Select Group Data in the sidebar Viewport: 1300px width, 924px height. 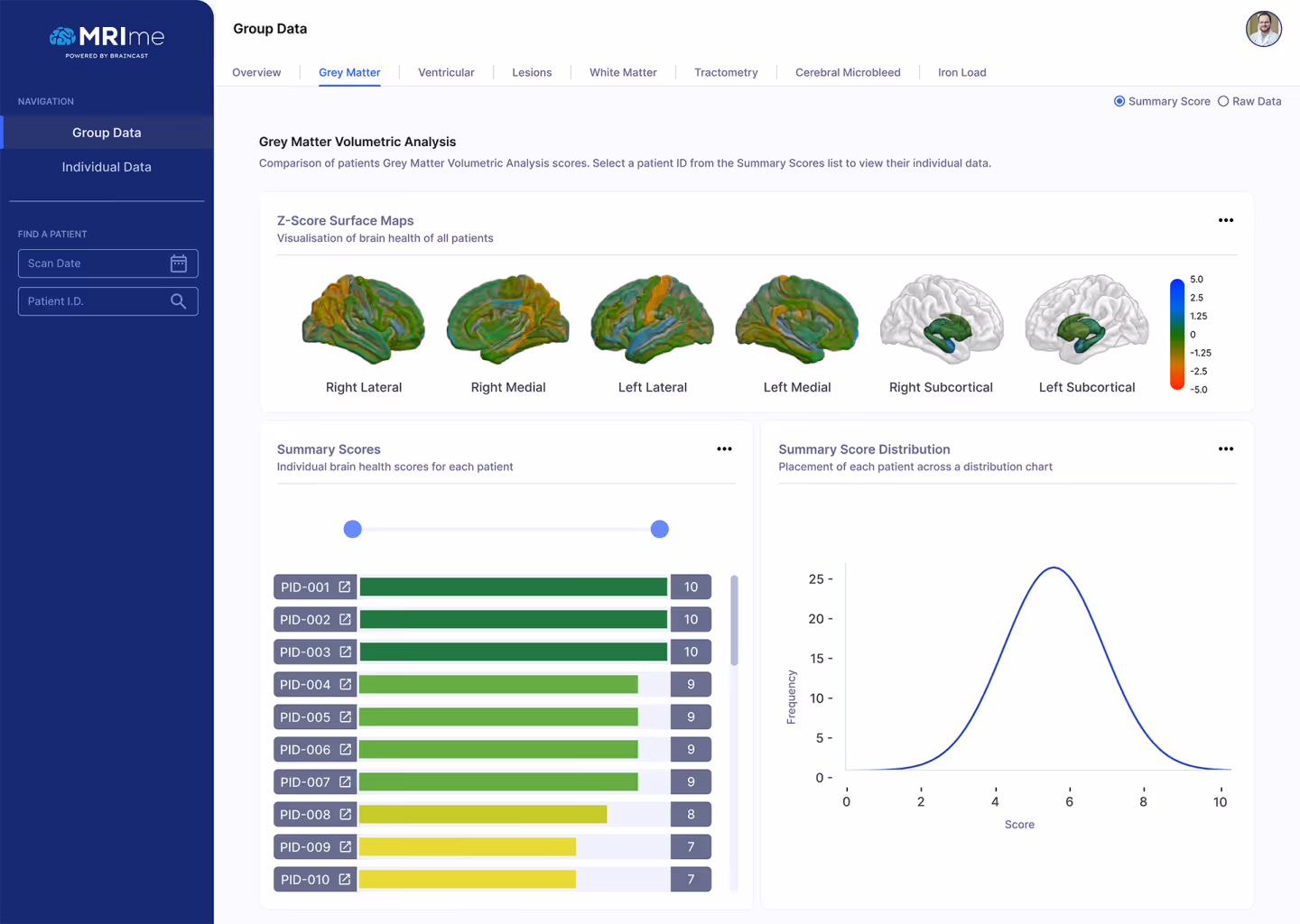coord(107,133)
